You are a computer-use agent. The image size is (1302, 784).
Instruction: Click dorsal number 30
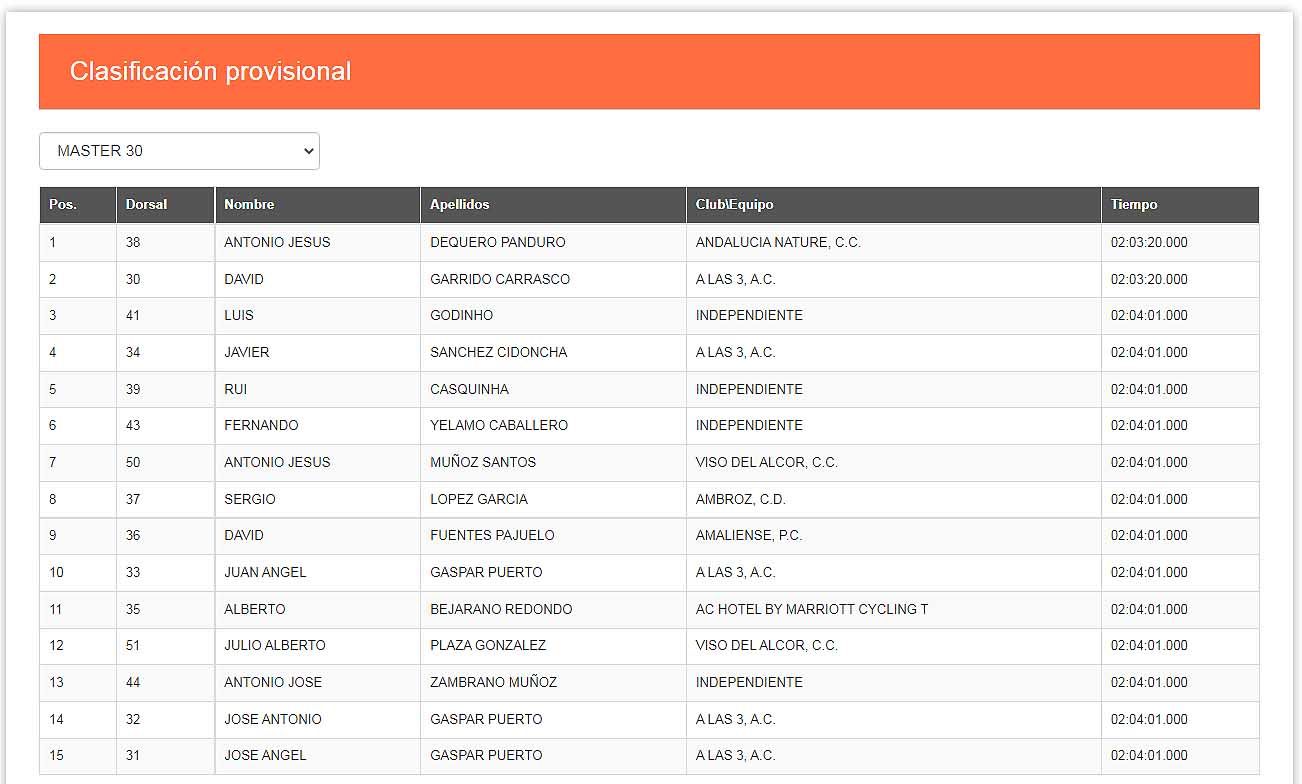(133, 279)
